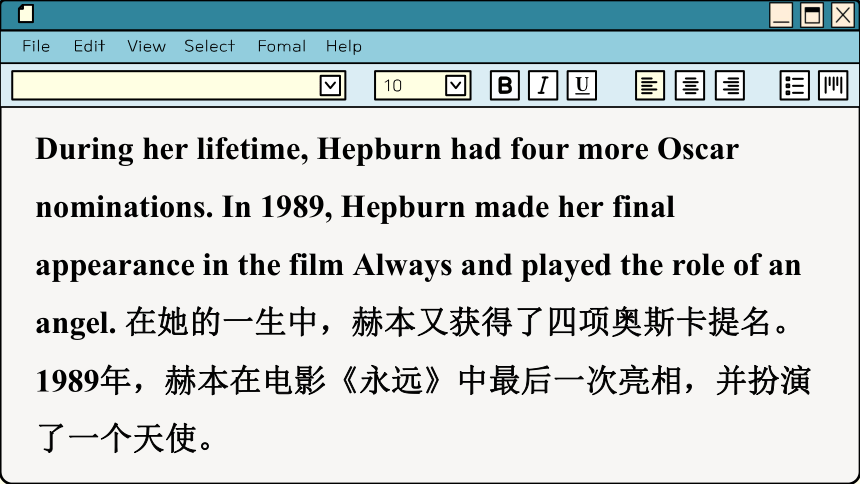Viewport: 860px width, 484px height.
Task: Center align the text
Action: 690,86
